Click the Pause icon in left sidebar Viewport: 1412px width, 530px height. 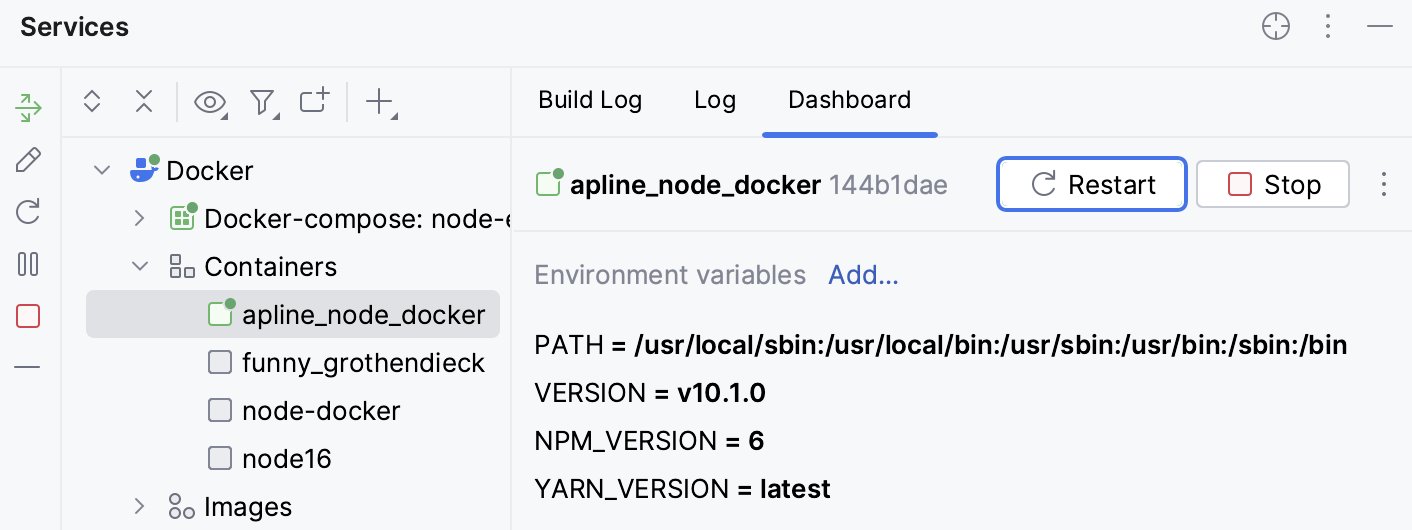tap(29, 264)
